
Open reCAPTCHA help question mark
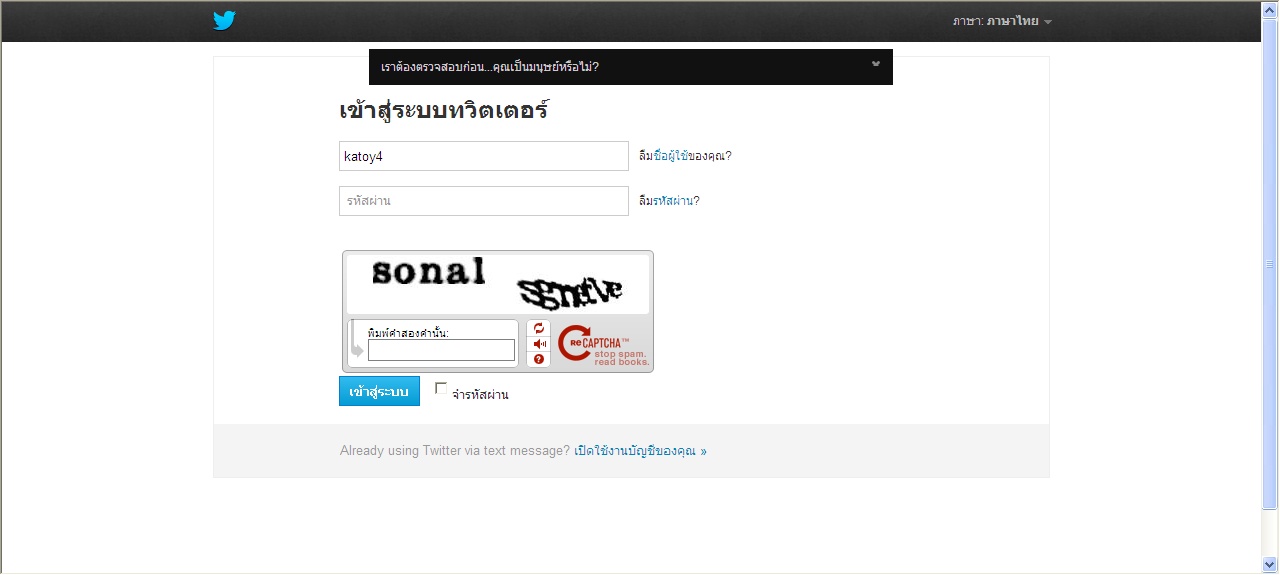pyautogui.click(x=539, y=359)
